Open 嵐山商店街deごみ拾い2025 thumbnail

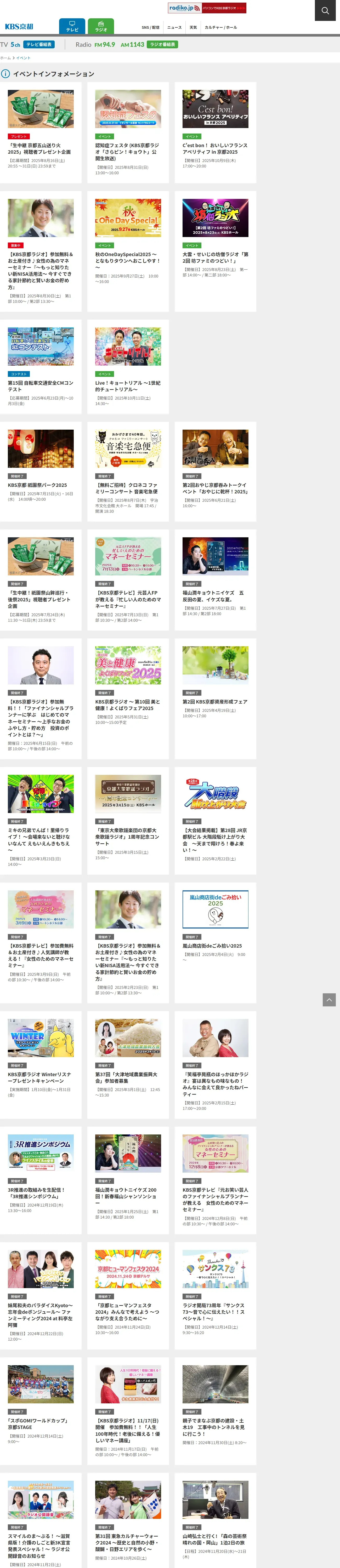point(215,909)
